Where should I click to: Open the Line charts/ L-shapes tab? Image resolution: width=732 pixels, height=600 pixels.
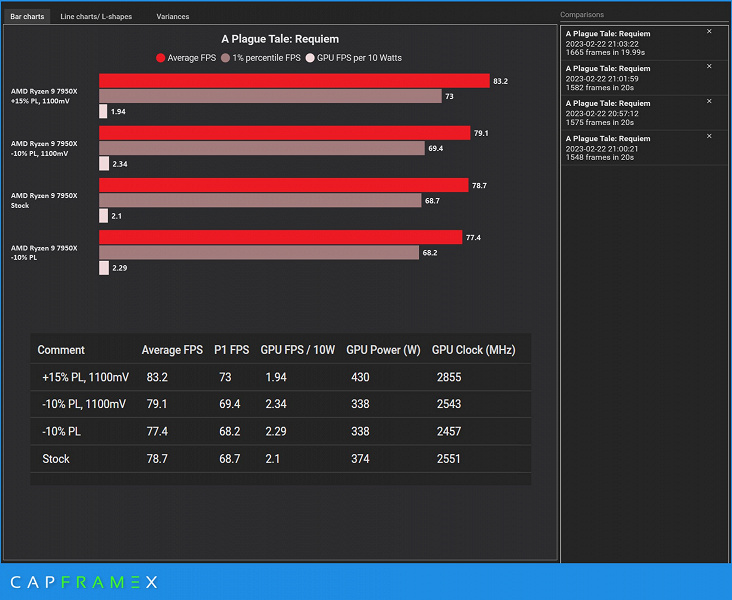(96, 16)
